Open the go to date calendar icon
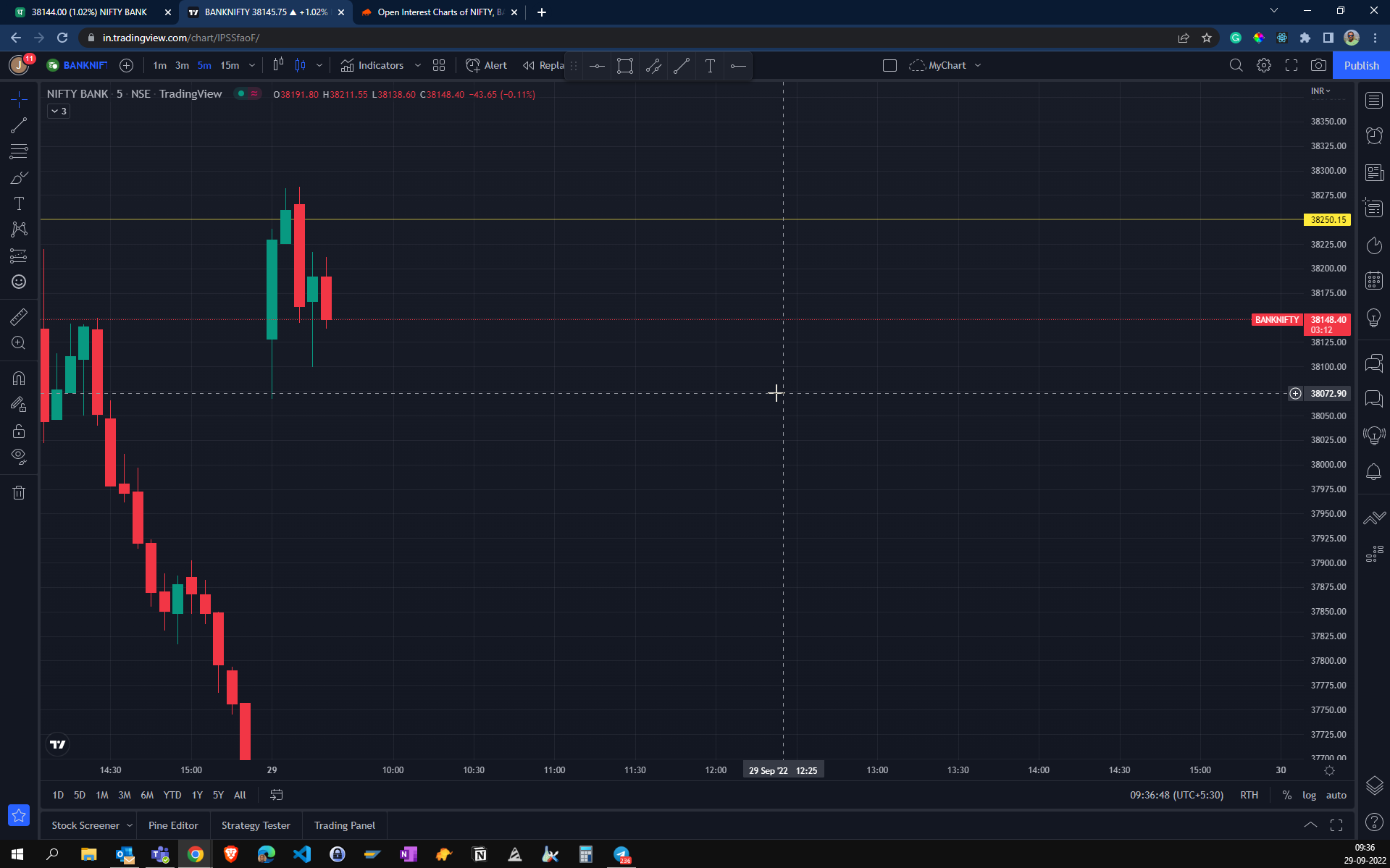Viewport: 1390px width, 868px height. tap(277, 795)
